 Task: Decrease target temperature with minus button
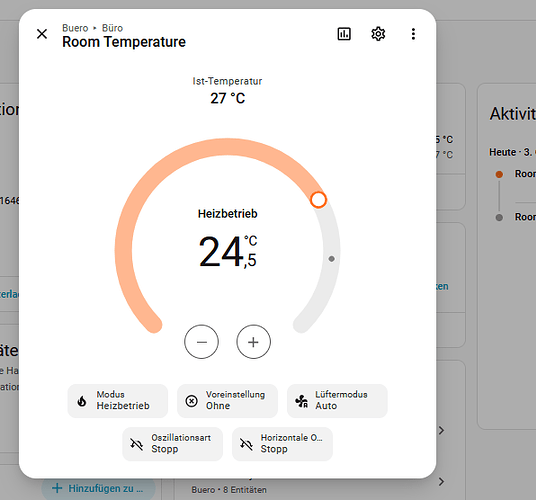tap(201, 342)
